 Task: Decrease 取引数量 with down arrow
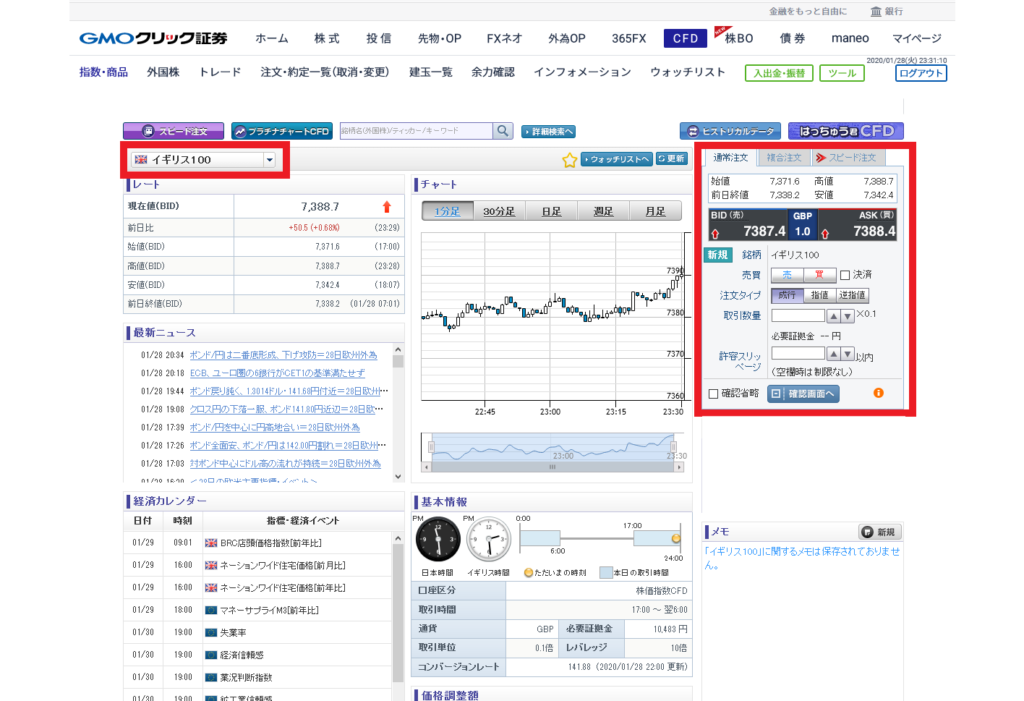[847, 316]
